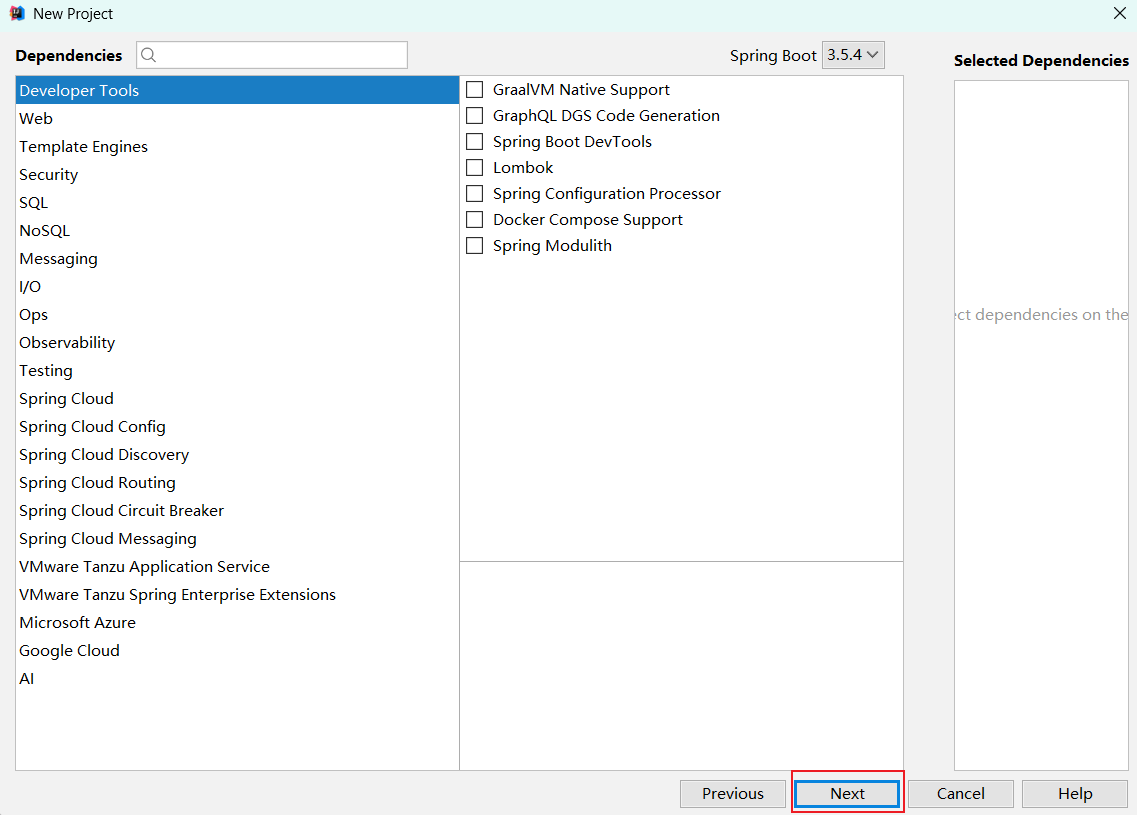Close the New Project dialog
1137x815 pixels.
[x=1120, y=14]
